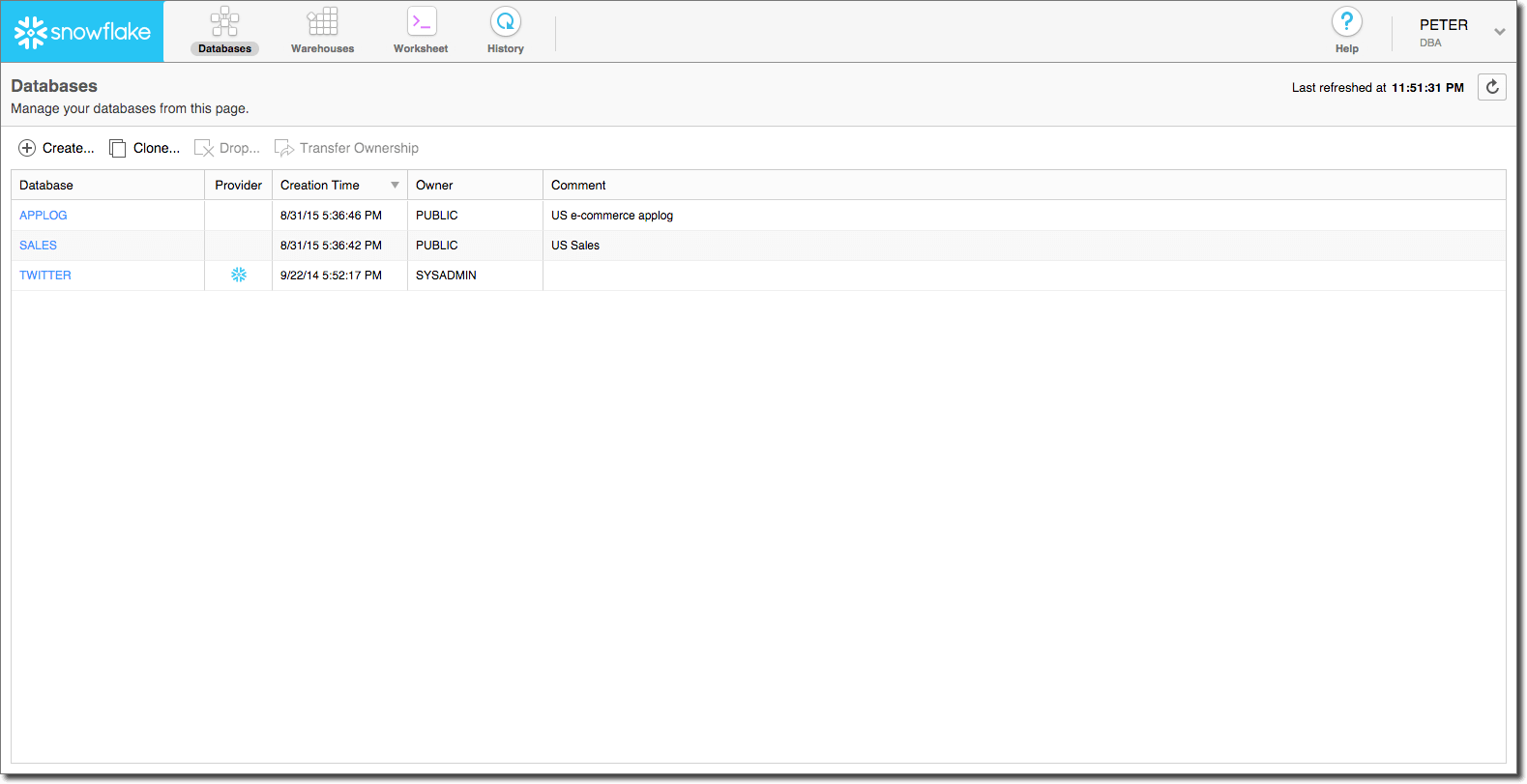Click the 'Manage your databases from this page.' text

pyautogui.click(x=130, y=108)
